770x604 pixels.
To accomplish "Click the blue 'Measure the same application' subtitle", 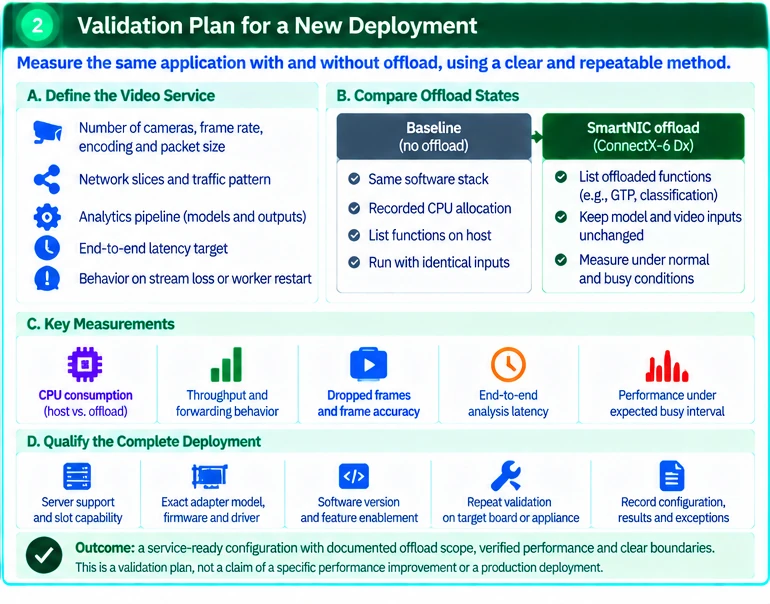I will coord(374,63).
